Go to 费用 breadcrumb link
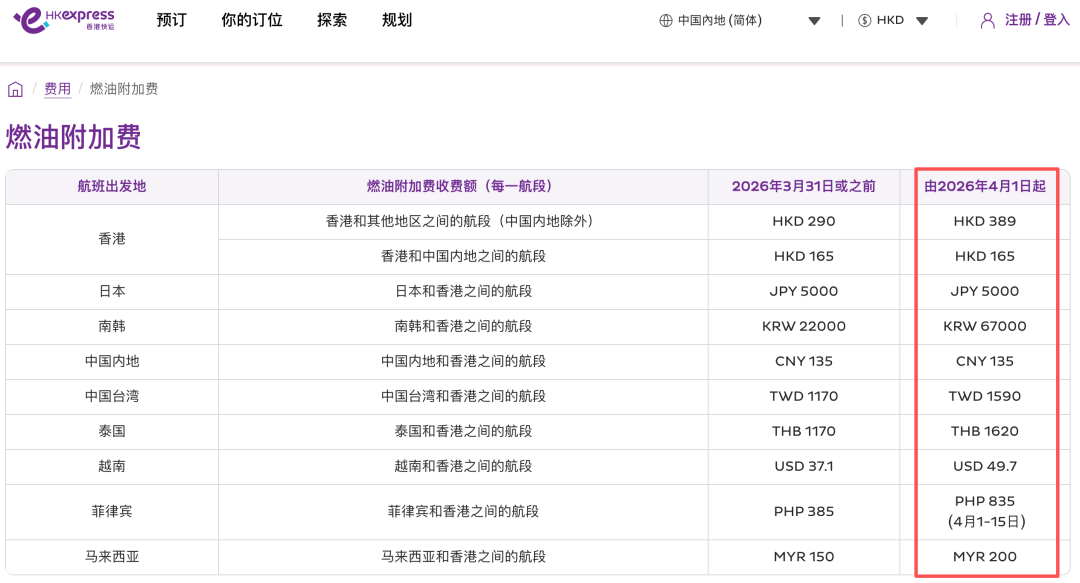 tap(57, 89)
